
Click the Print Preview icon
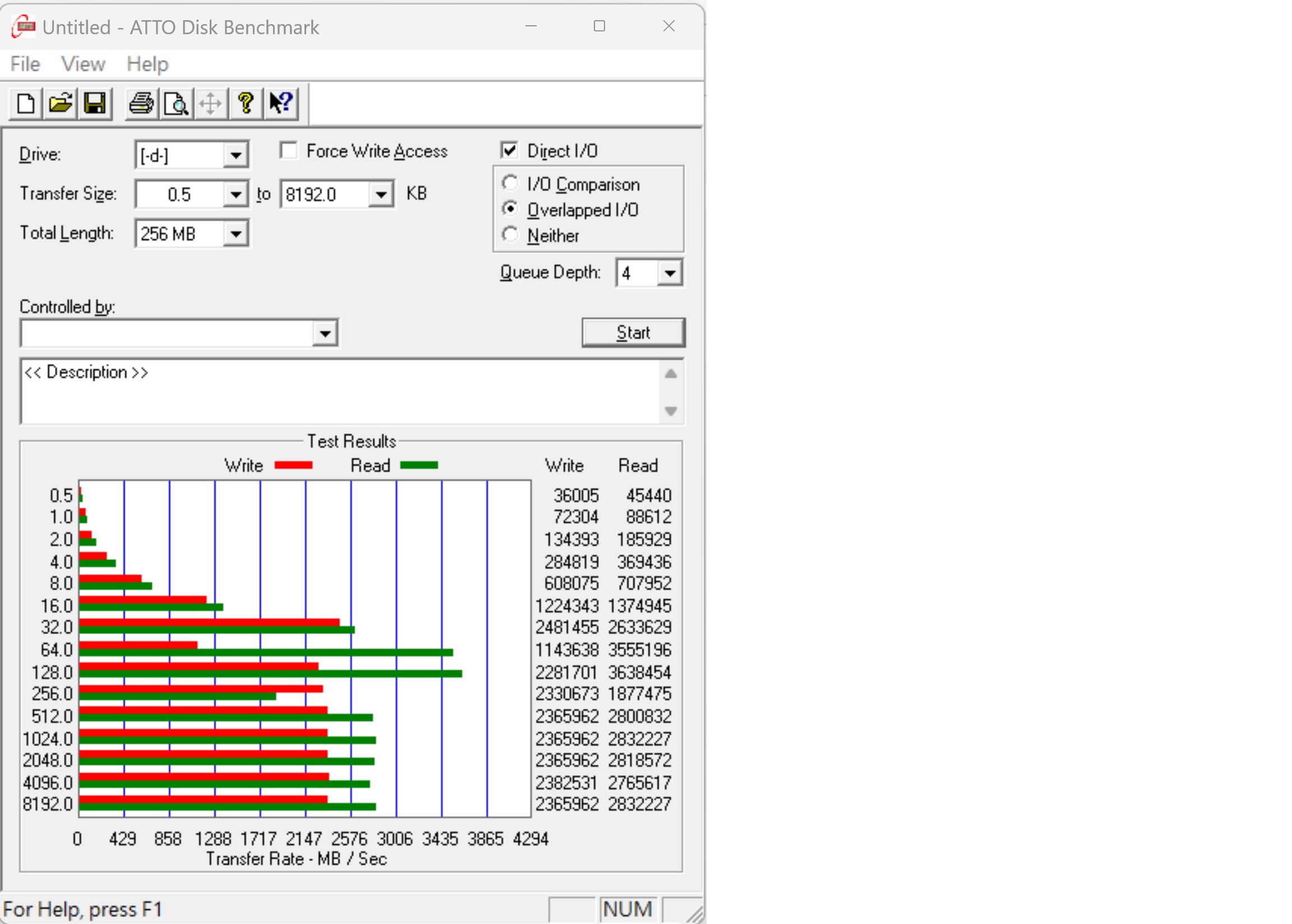176,104
